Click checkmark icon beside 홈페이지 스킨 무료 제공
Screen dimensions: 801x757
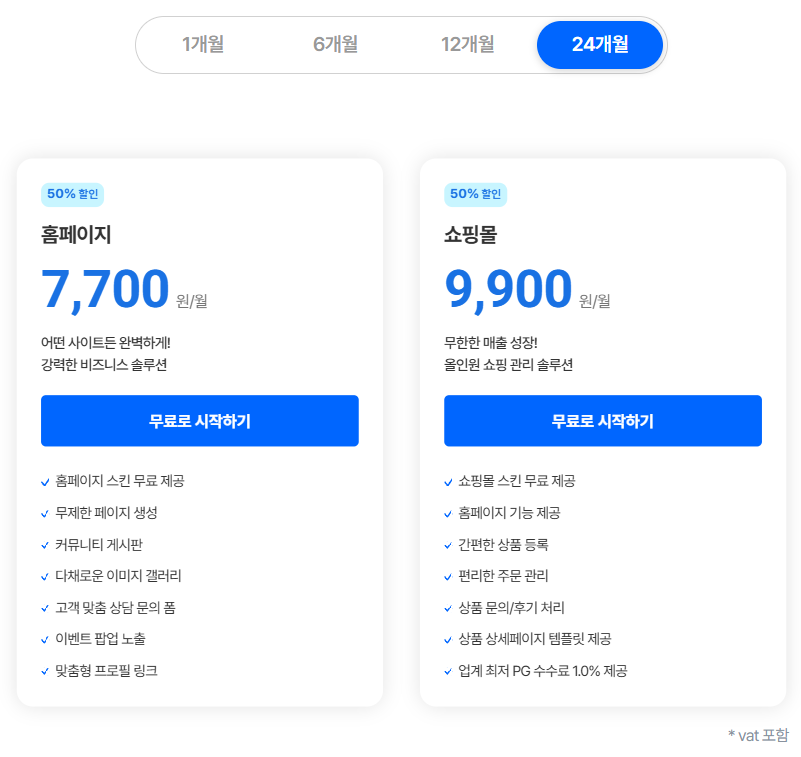[45, 482]
